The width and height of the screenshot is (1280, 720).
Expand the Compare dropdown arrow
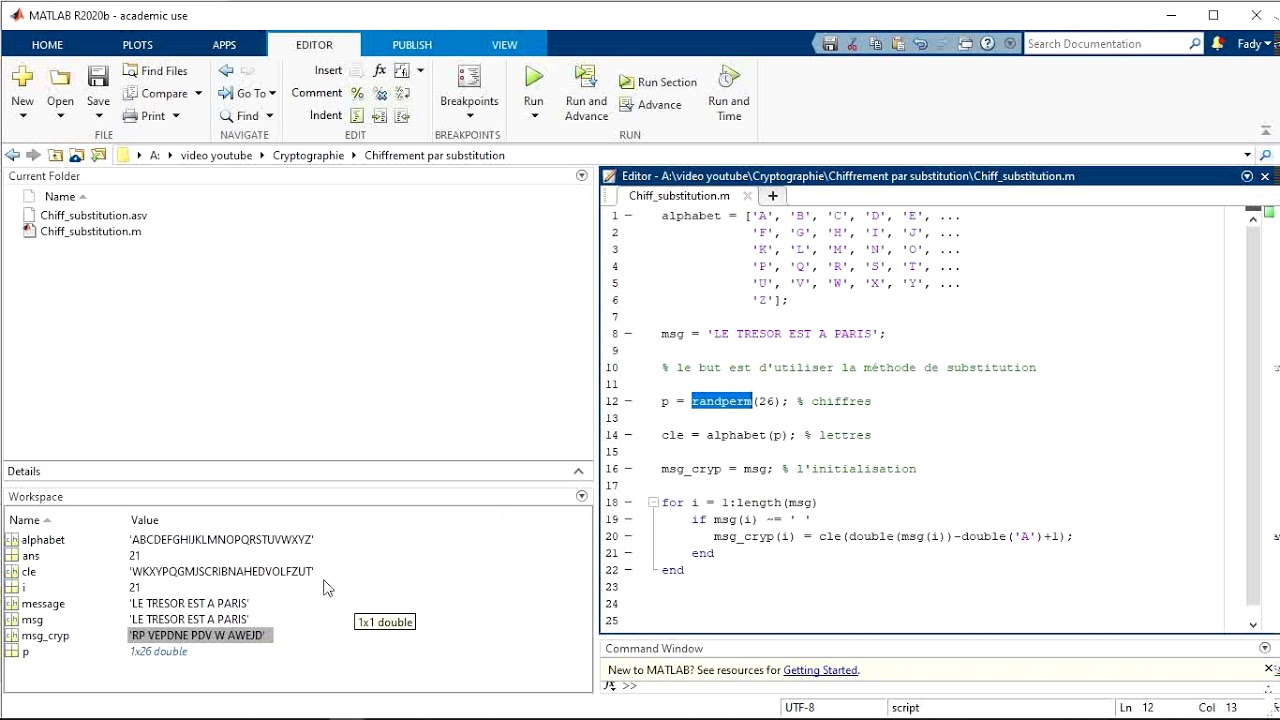click(x=198, y=94)
